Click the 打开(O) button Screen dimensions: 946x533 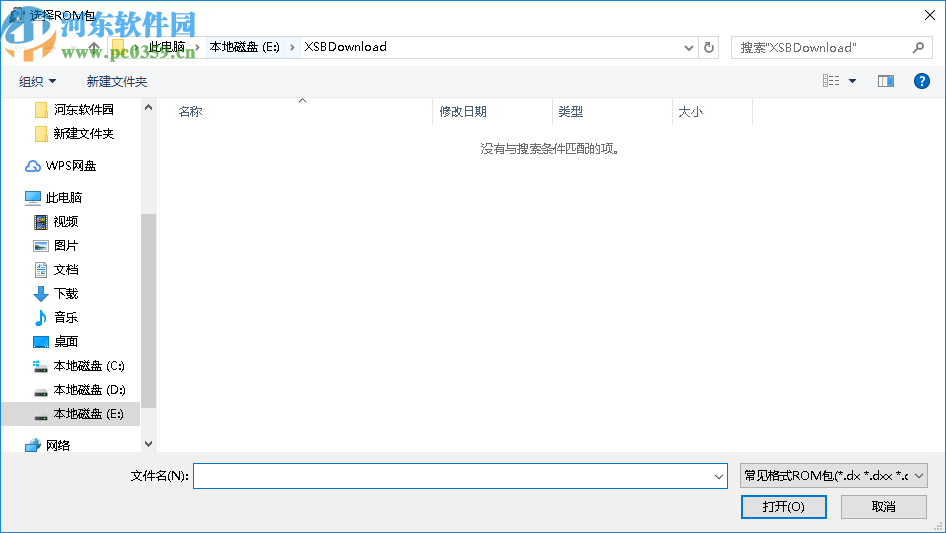pyautogui.click(x=784, y=506)
